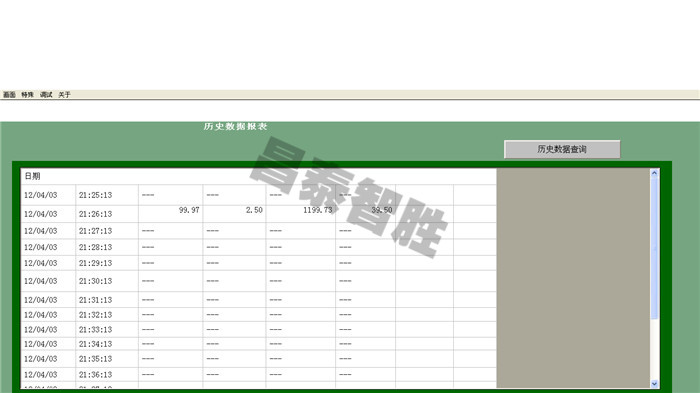Click the scrollbar down arrow

point(654,384)
